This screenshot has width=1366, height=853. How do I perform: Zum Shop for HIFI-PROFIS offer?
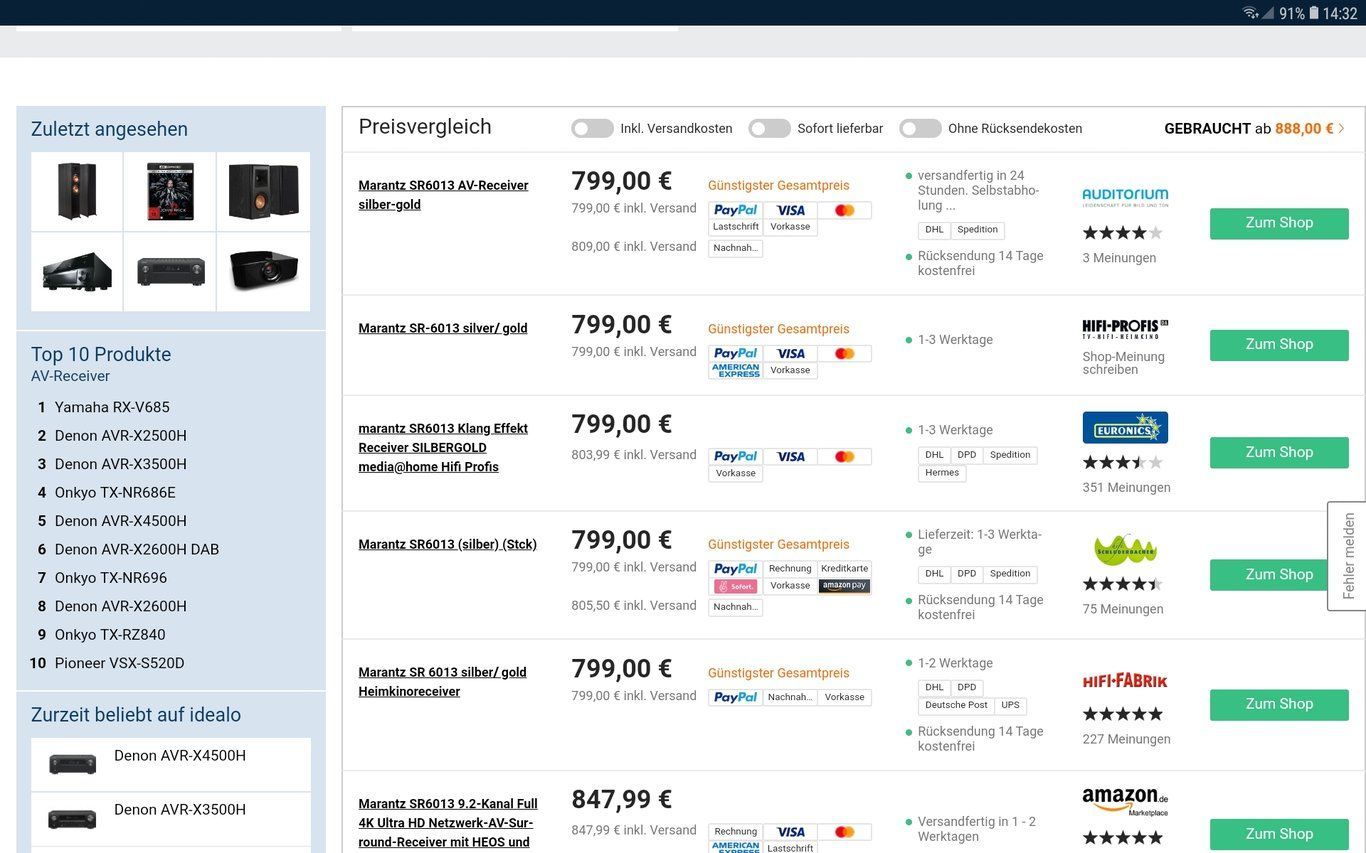pyautogui.click(x=1279, y=345)
